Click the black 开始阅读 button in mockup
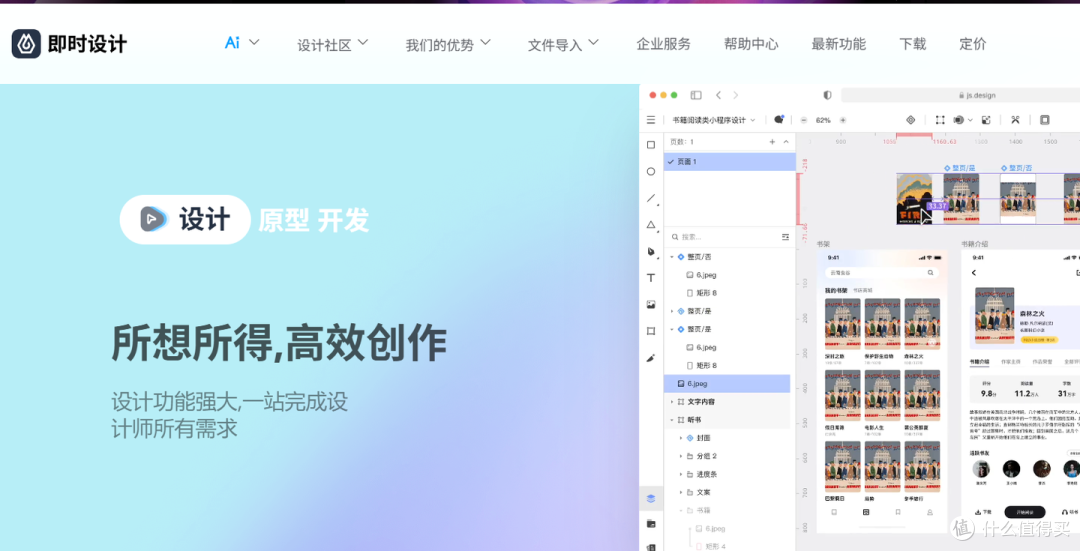1080x551 pixels. (x=1024, y=512)
